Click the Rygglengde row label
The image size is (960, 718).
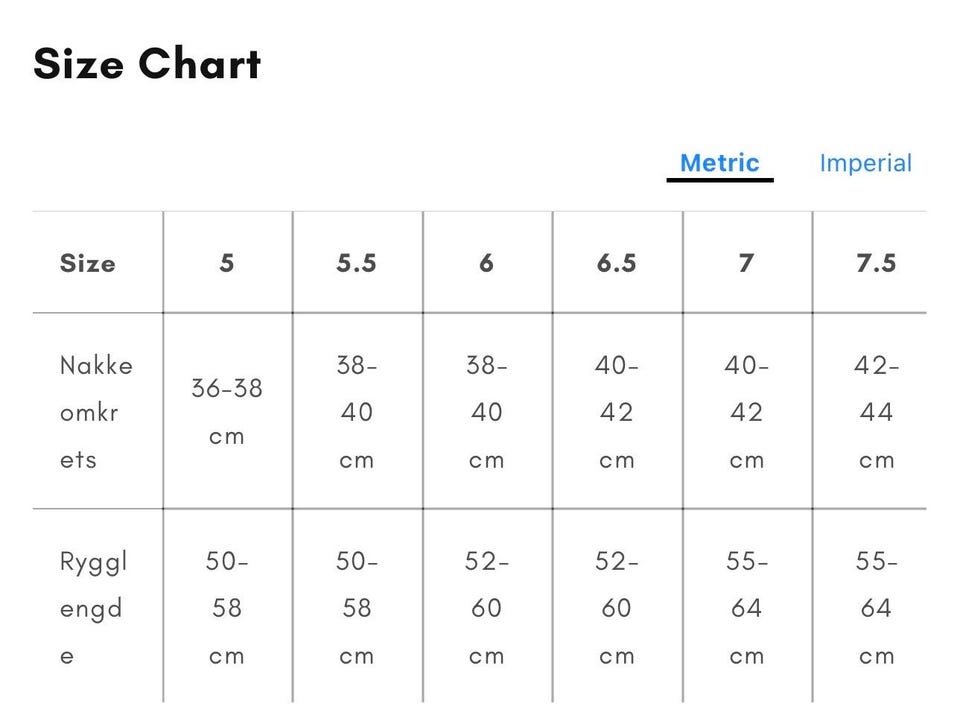(x=93, y=608)
